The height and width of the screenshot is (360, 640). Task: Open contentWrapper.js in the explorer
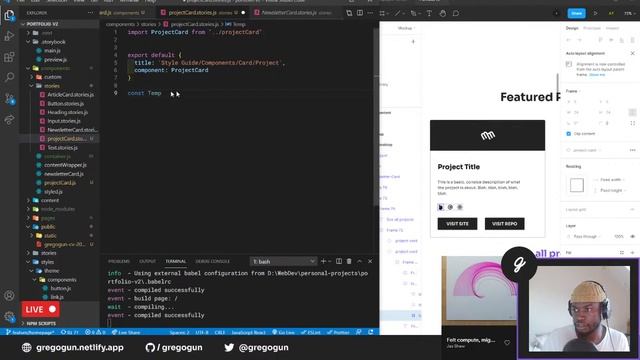65,165
